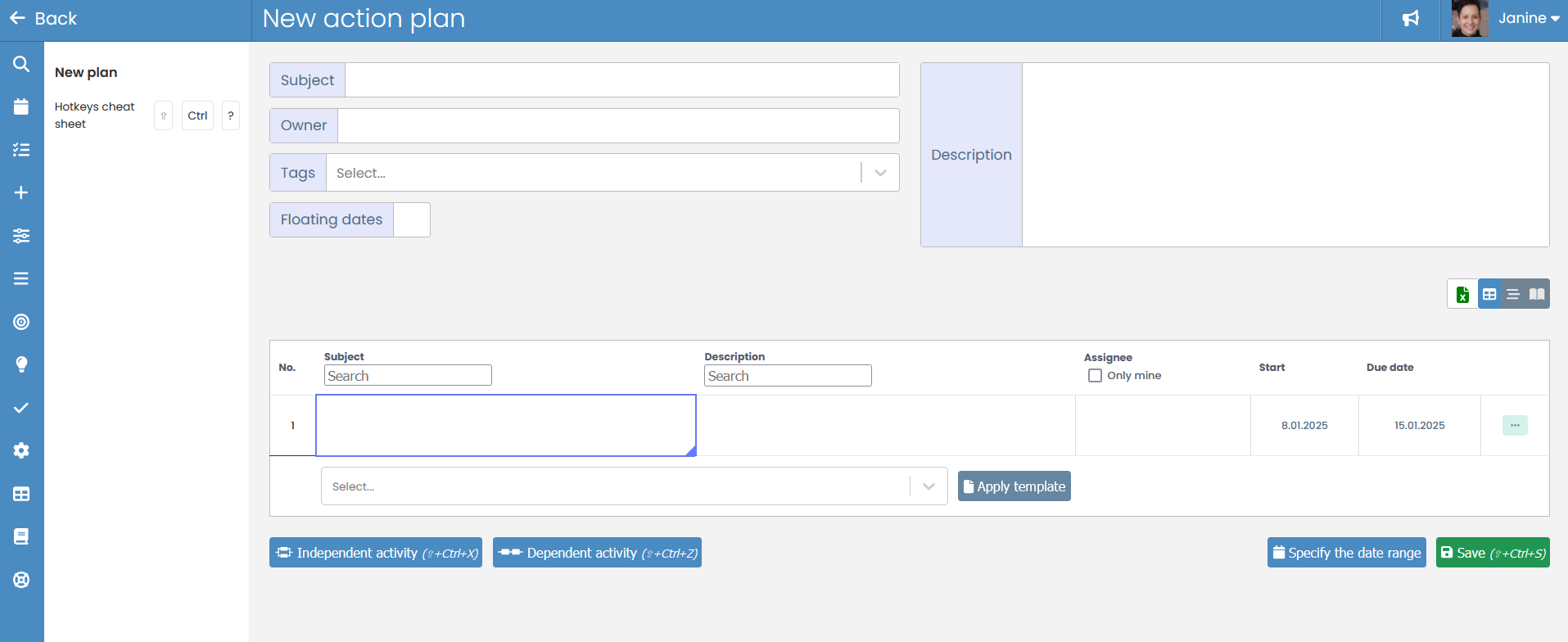This screenshot has width=1568, height=642.
Task: Expand the Tags dropdown
Action: tap(880, 173)
